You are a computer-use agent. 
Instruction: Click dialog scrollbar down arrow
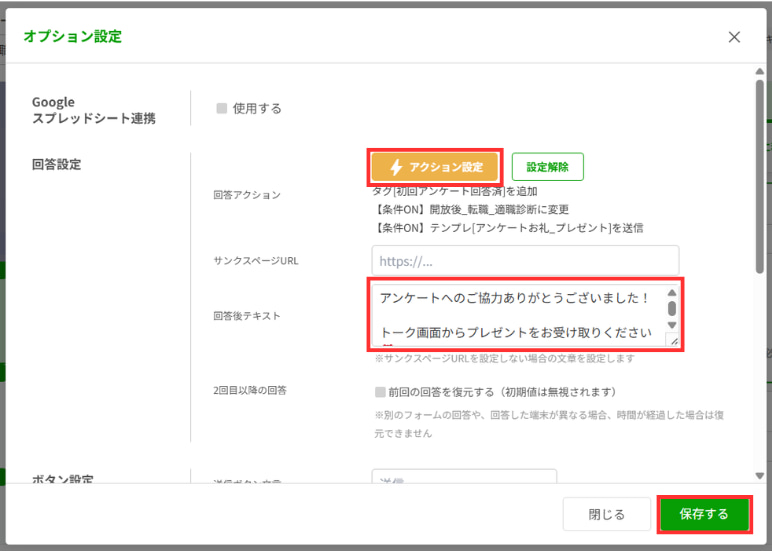pos(760,476)
